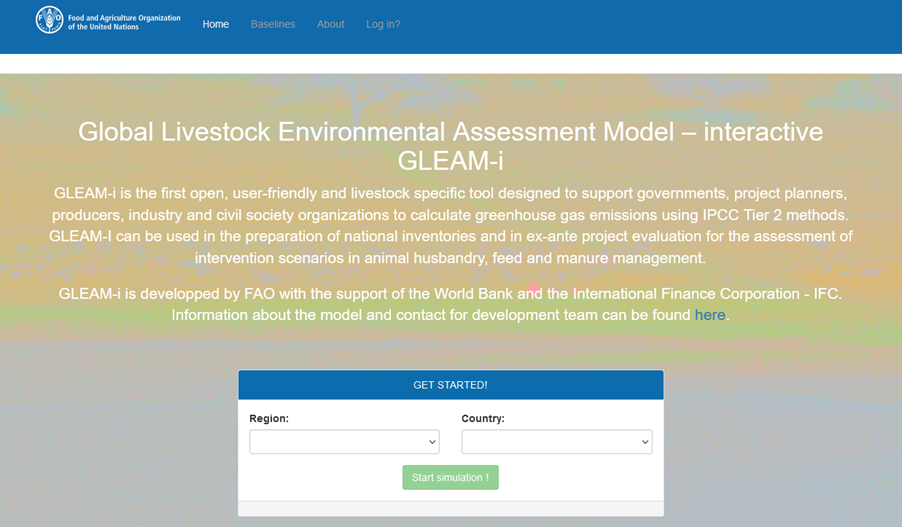Open the About page from navbar

pos(330,24)
